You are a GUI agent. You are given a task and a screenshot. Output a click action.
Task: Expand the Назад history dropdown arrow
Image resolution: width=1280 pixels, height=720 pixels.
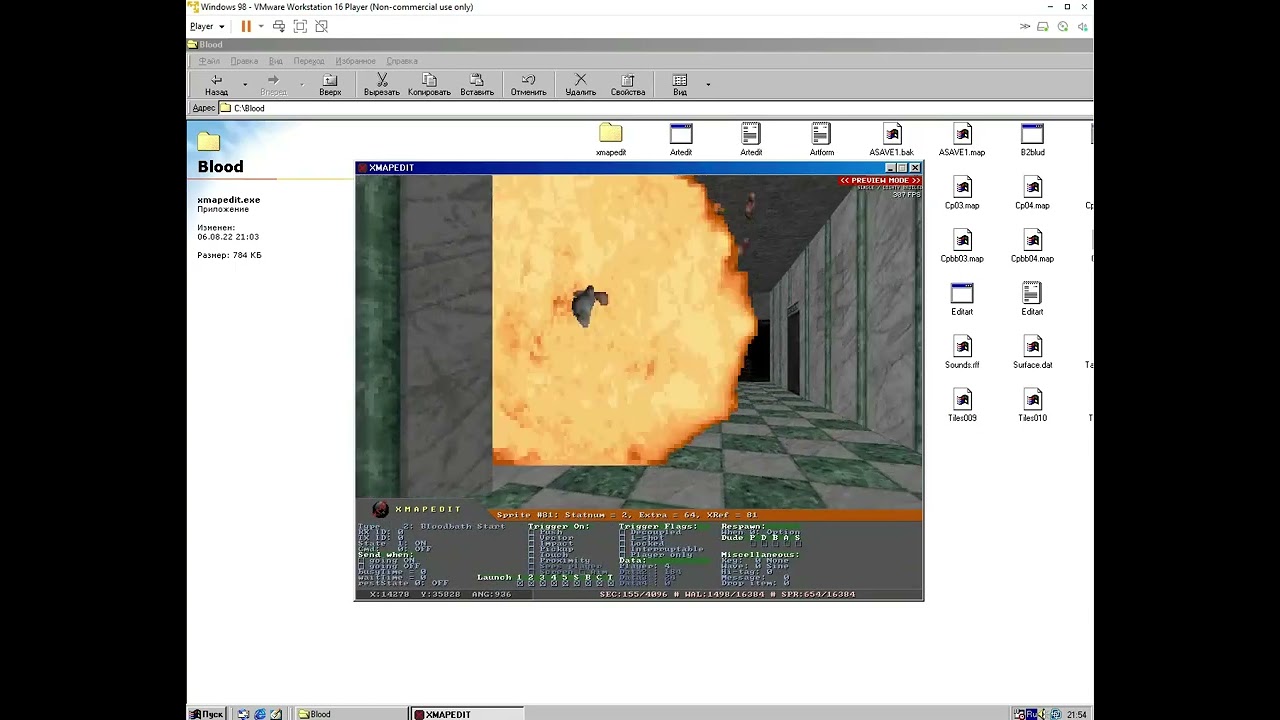[245, 85]
